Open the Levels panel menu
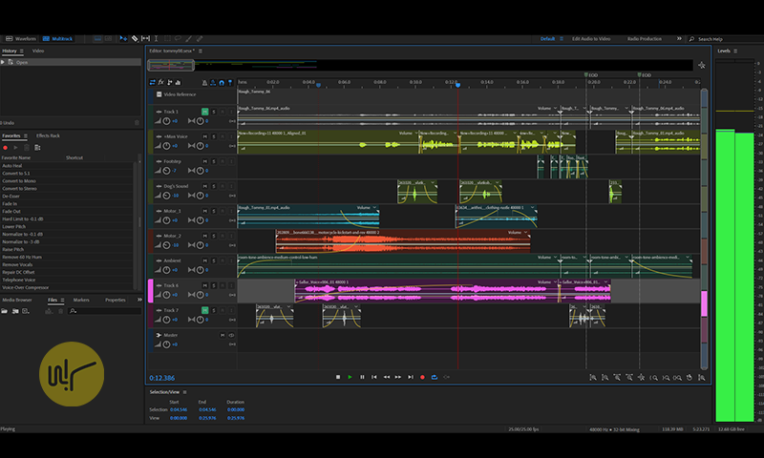 [x=736, y=51]
